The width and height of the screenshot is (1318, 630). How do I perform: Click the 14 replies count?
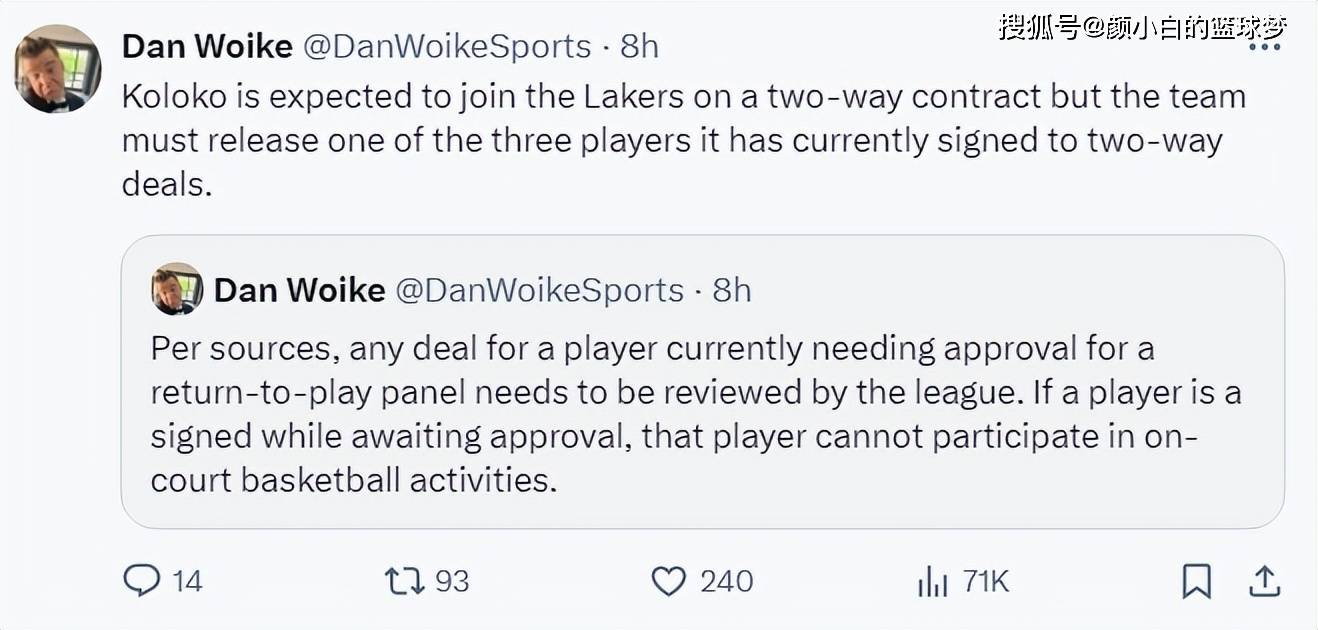[187, 581]
